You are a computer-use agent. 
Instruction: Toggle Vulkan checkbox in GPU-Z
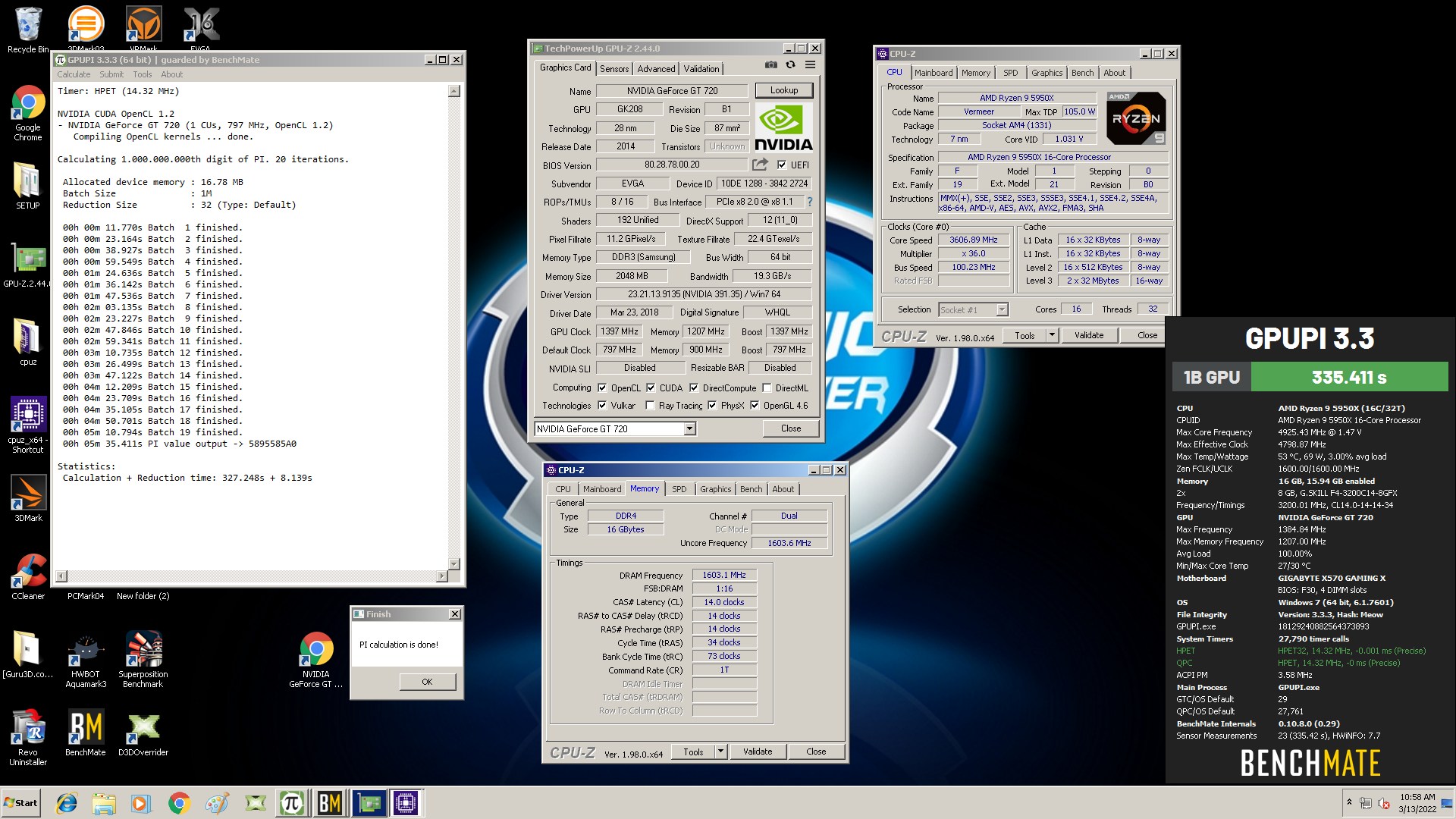602,406
